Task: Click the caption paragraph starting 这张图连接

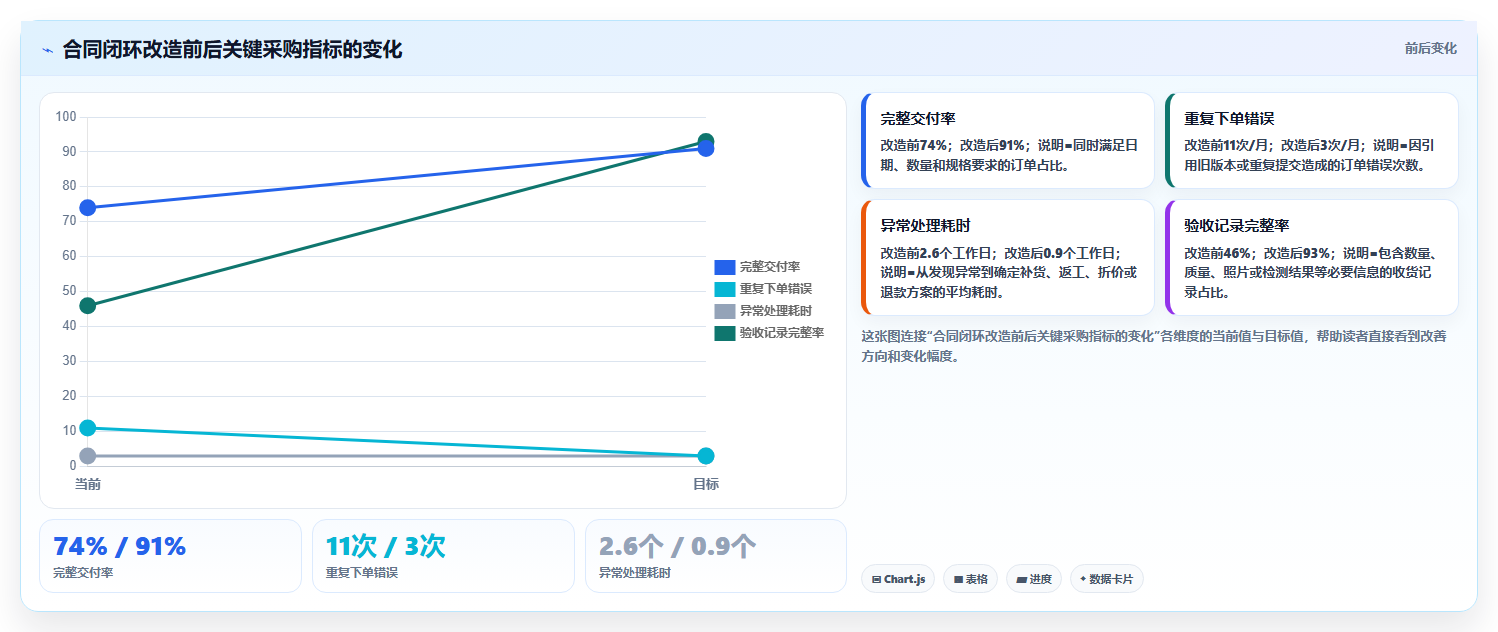Action: tap(1154, 346)
